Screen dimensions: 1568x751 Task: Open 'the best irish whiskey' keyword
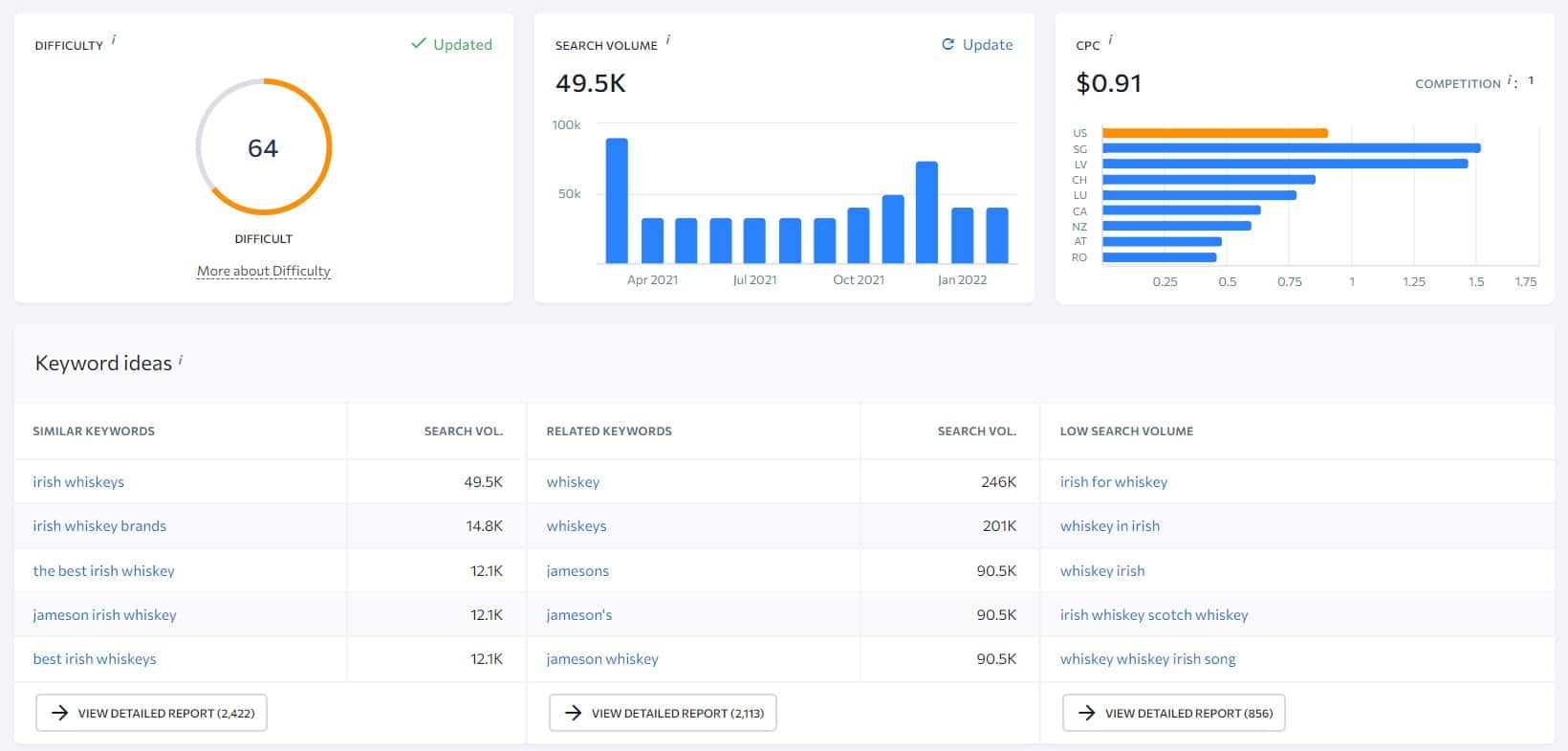(104, 570)
